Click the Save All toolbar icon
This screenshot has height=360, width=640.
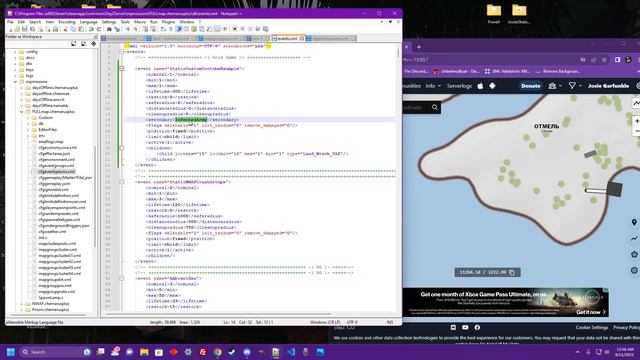(32, 29)
